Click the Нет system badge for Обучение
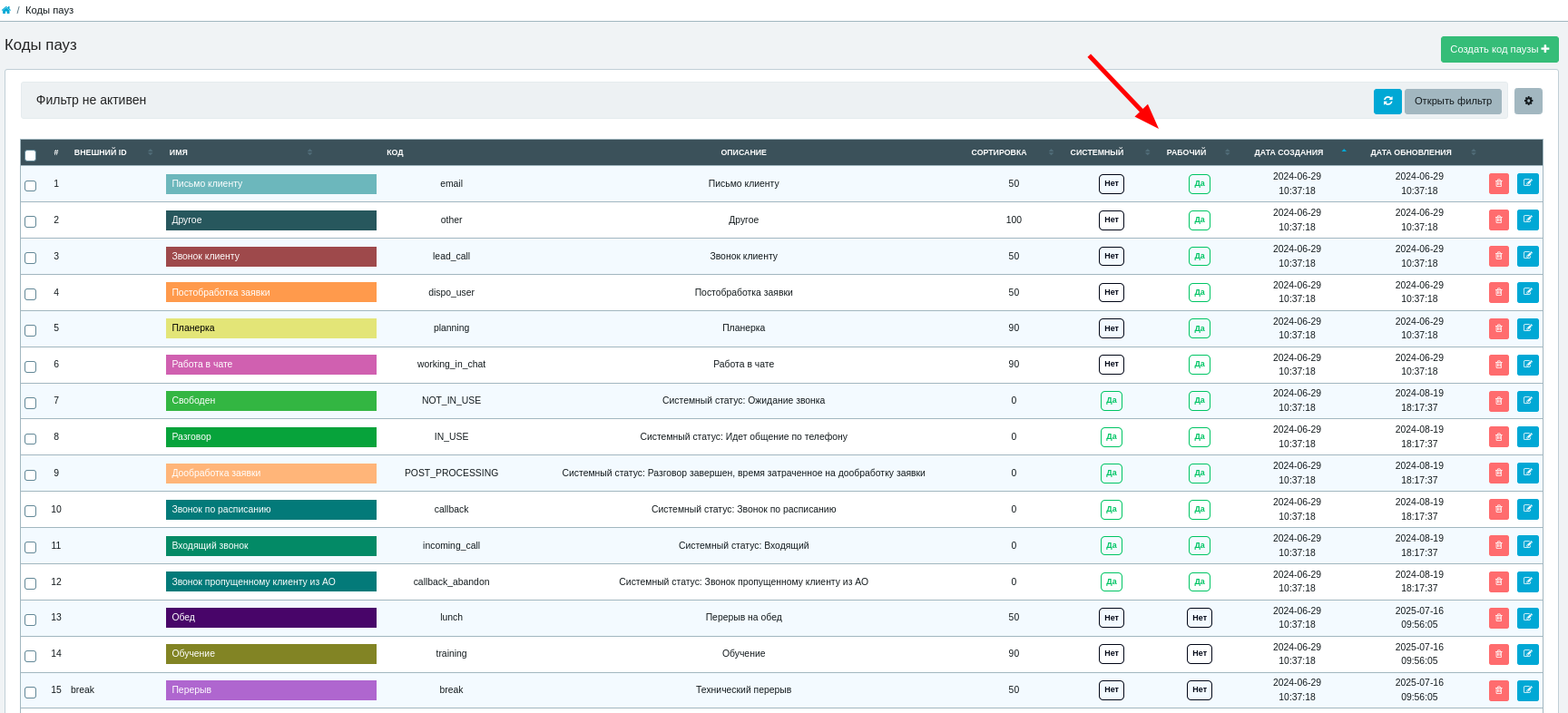The height and width of the screenshot is (713, 1568). click(x=1112, y=654)
